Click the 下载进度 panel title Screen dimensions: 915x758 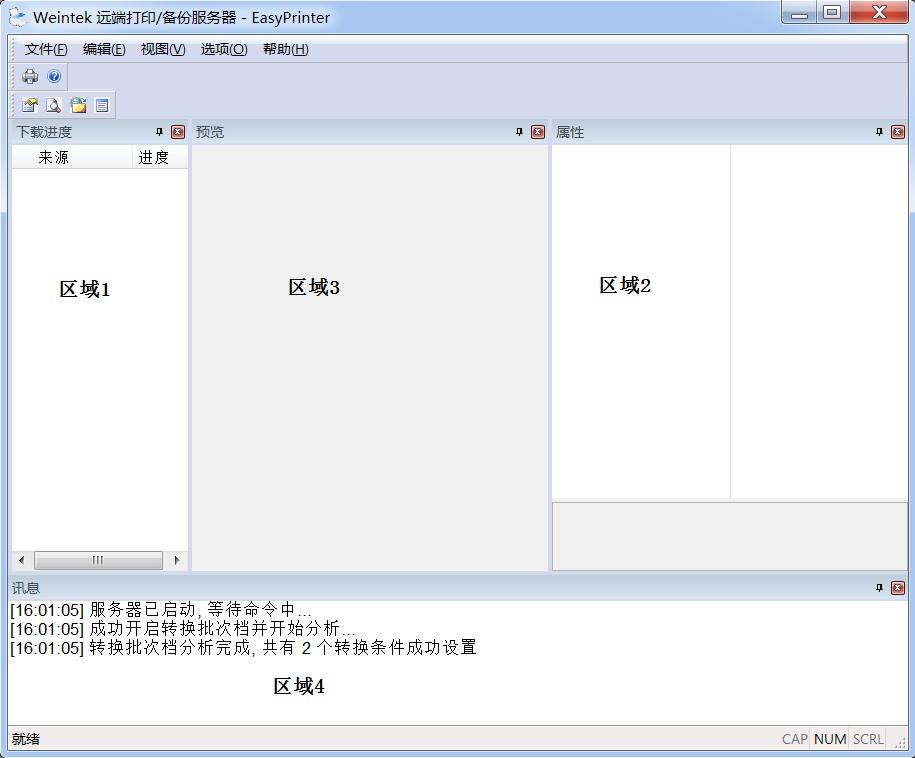click(44, 132)
